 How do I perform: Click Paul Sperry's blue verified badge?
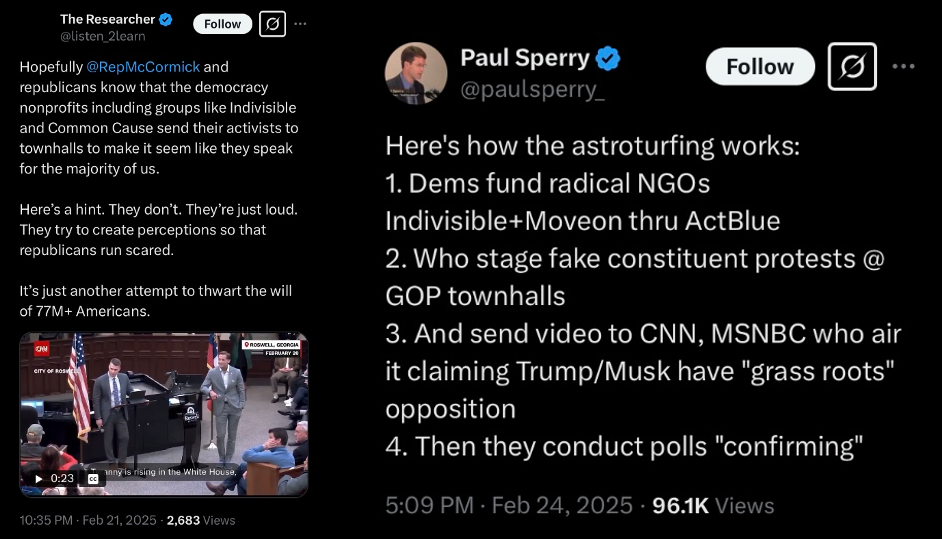[608, 58]
